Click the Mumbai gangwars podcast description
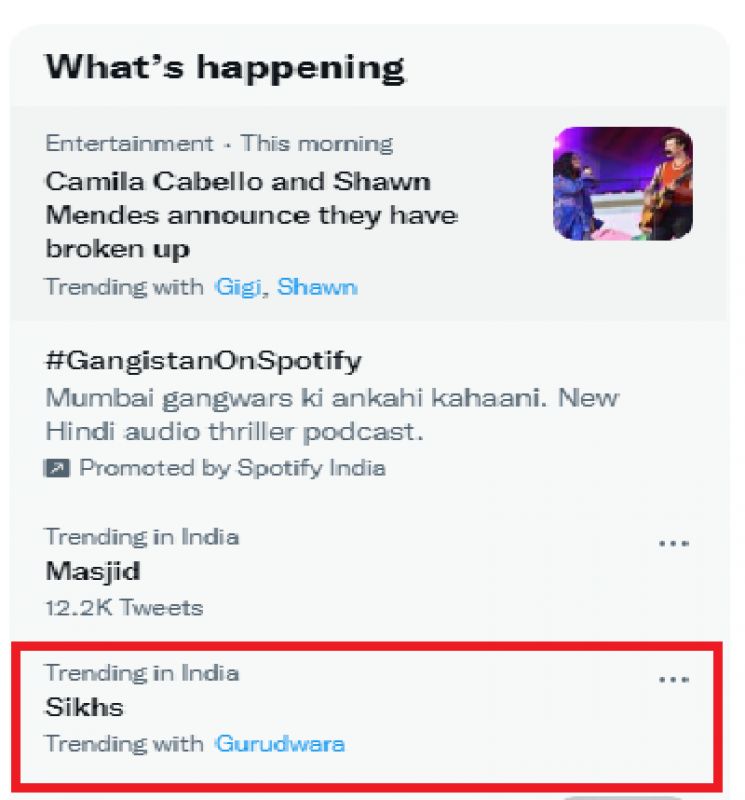 click(x=332, y=414)
